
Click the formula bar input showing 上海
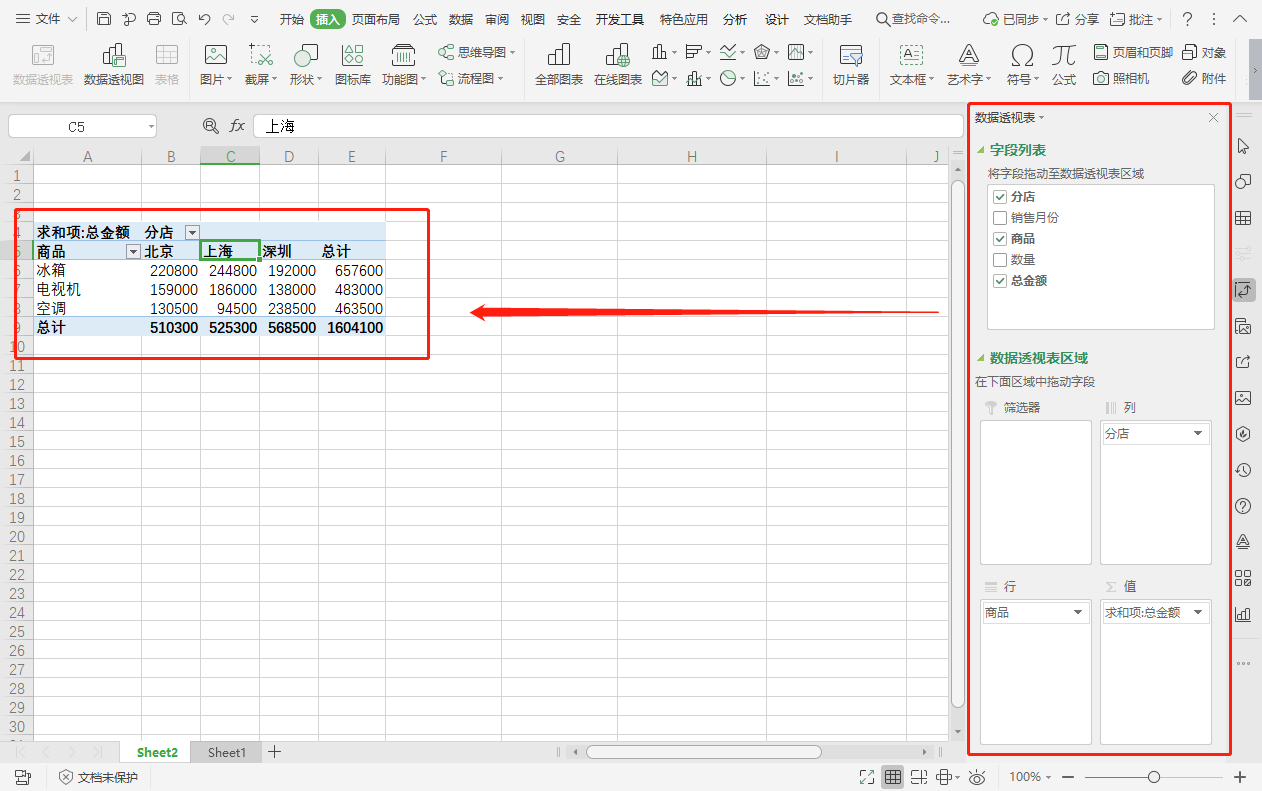pos(600,126)
